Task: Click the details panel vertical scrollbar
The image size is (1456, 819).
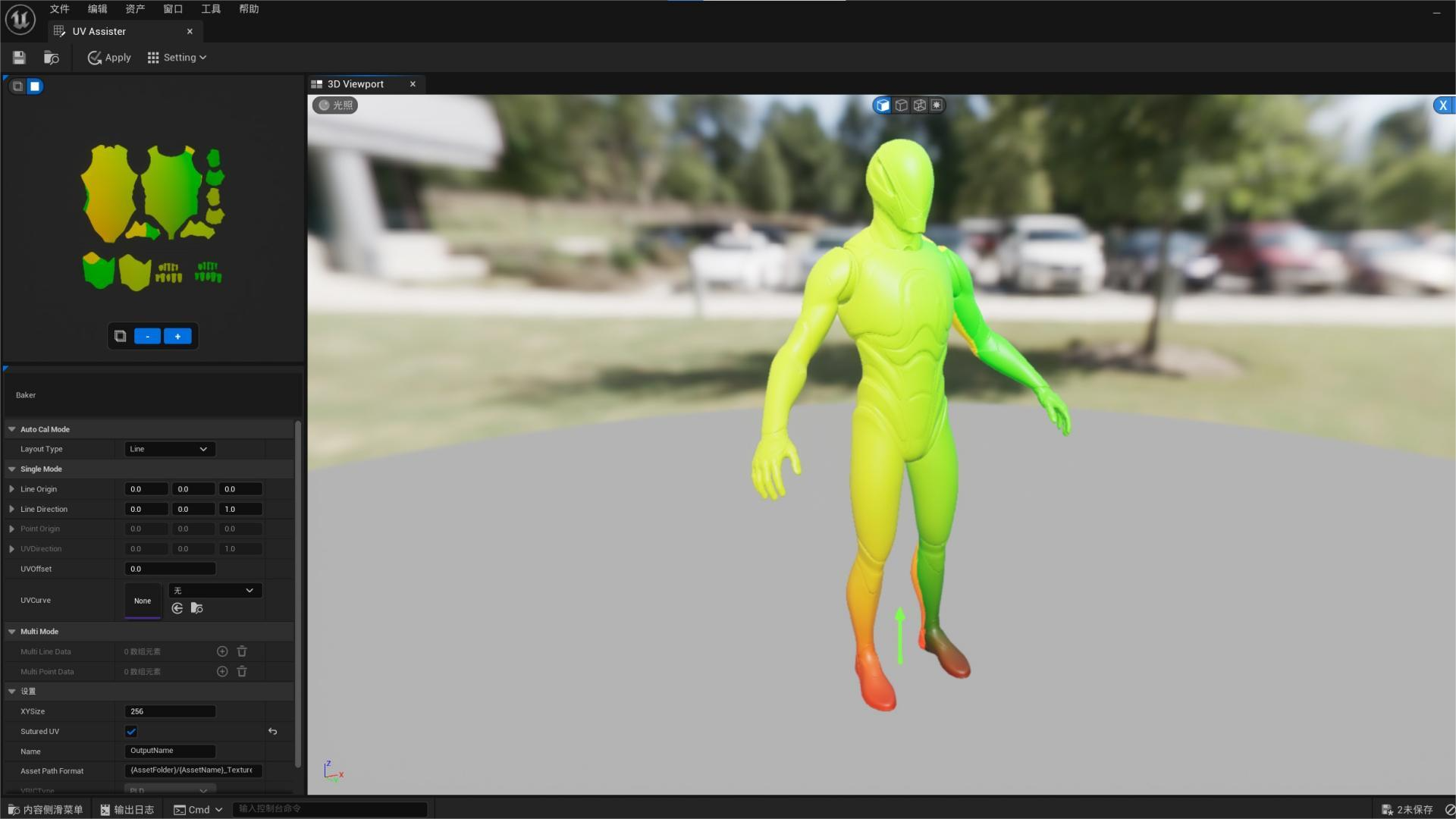Action: coord(298,593)
